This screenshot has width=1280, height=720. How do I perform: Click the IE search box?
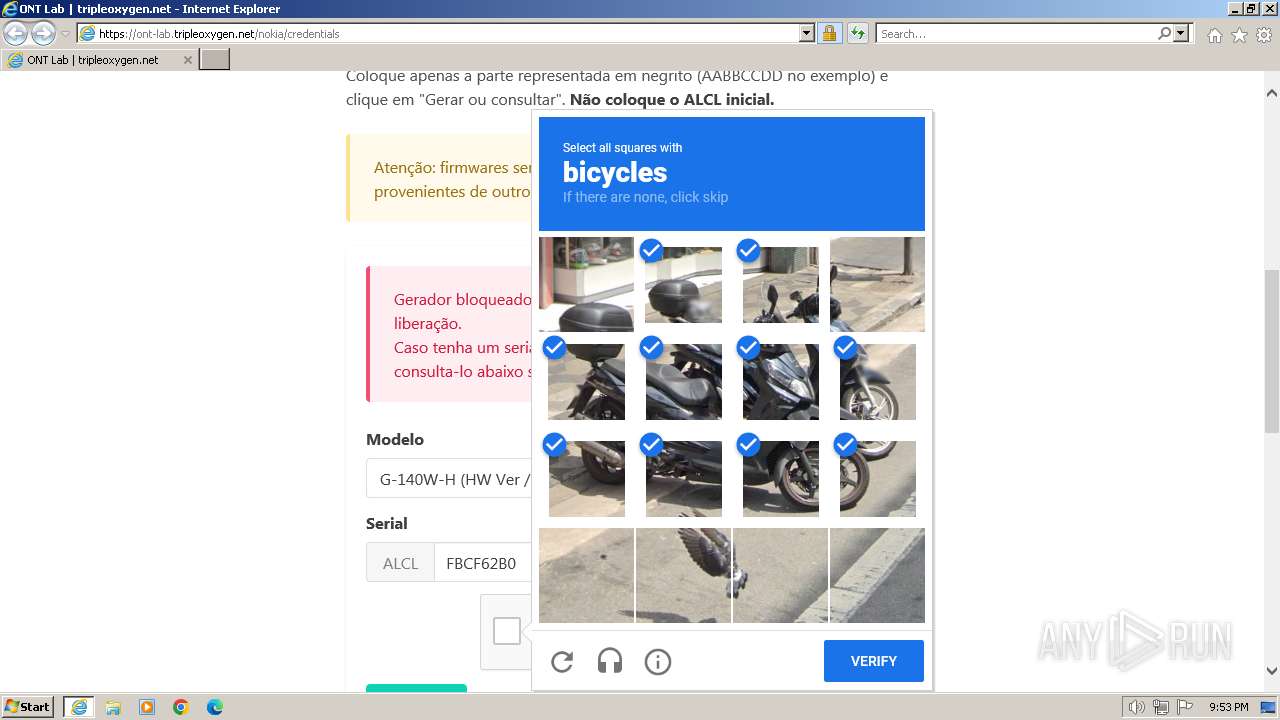tap(1016, 33)
